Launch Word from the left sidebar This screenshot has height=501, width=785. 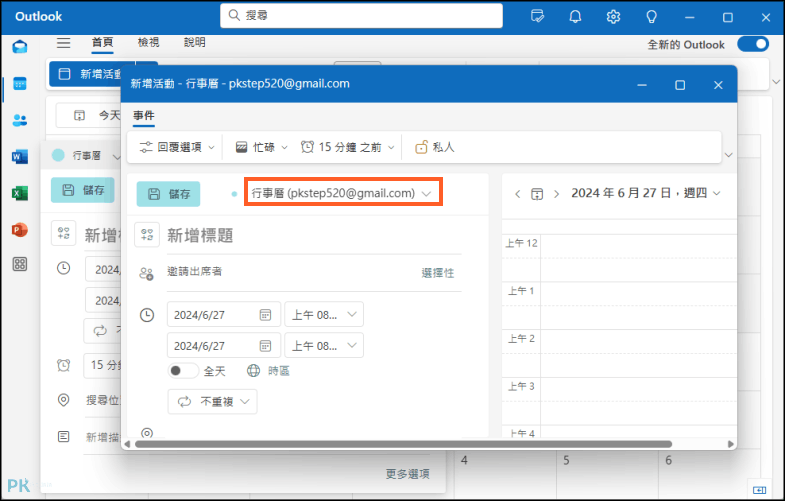point(20,157)
